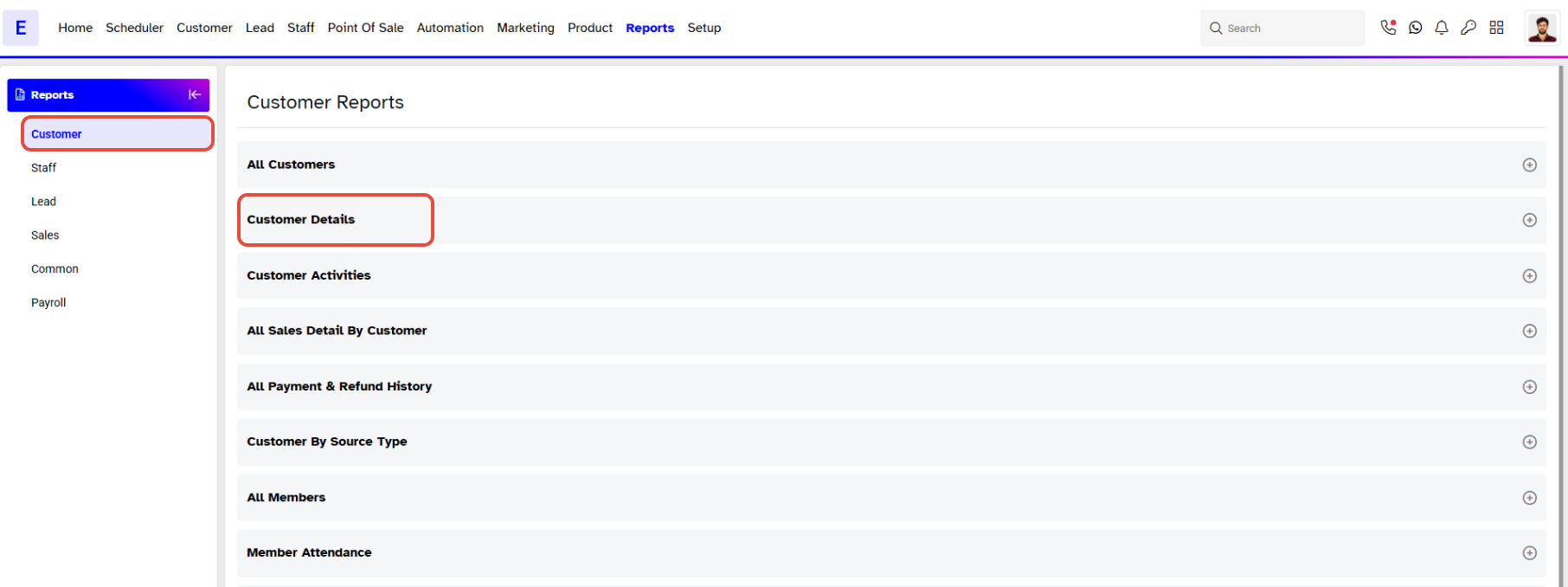This screenshot has width=1568, height=587.
Task: Open the phone calls icon
Action: tap(1388, 28)
